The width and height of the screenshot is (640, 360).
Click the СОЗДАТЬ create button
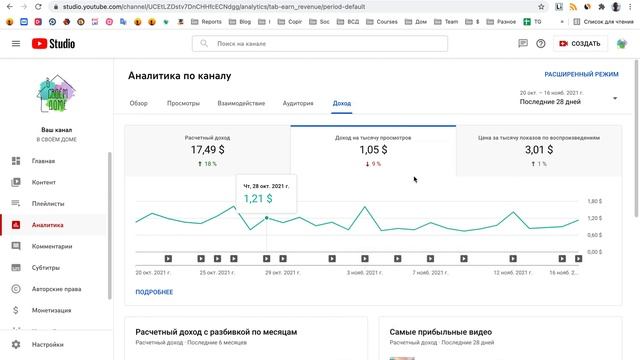pyautogui.click(x=580, y=44)
